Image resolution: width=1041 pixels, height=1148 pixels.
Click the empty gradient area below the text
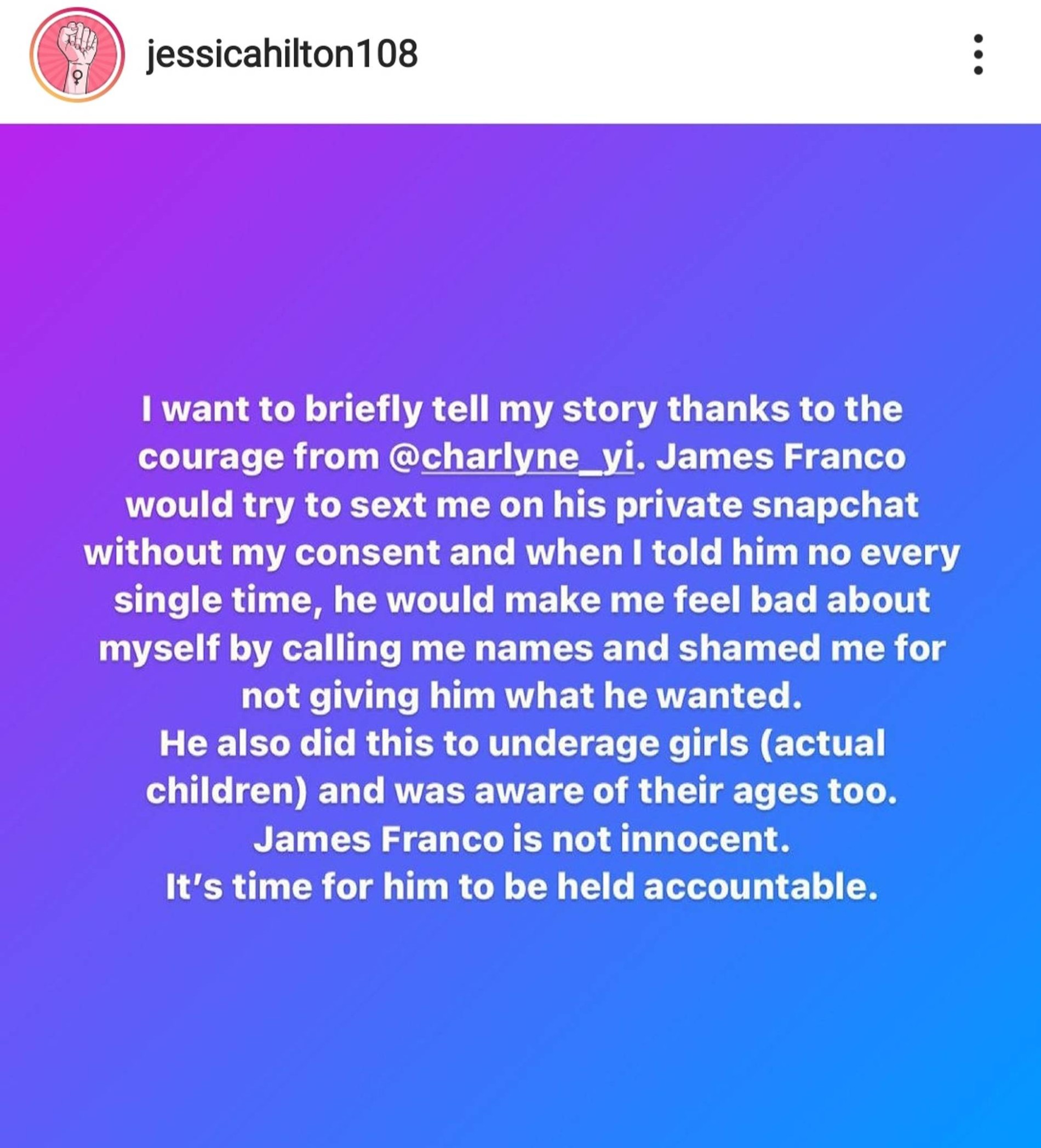[x=520, y=1025]
